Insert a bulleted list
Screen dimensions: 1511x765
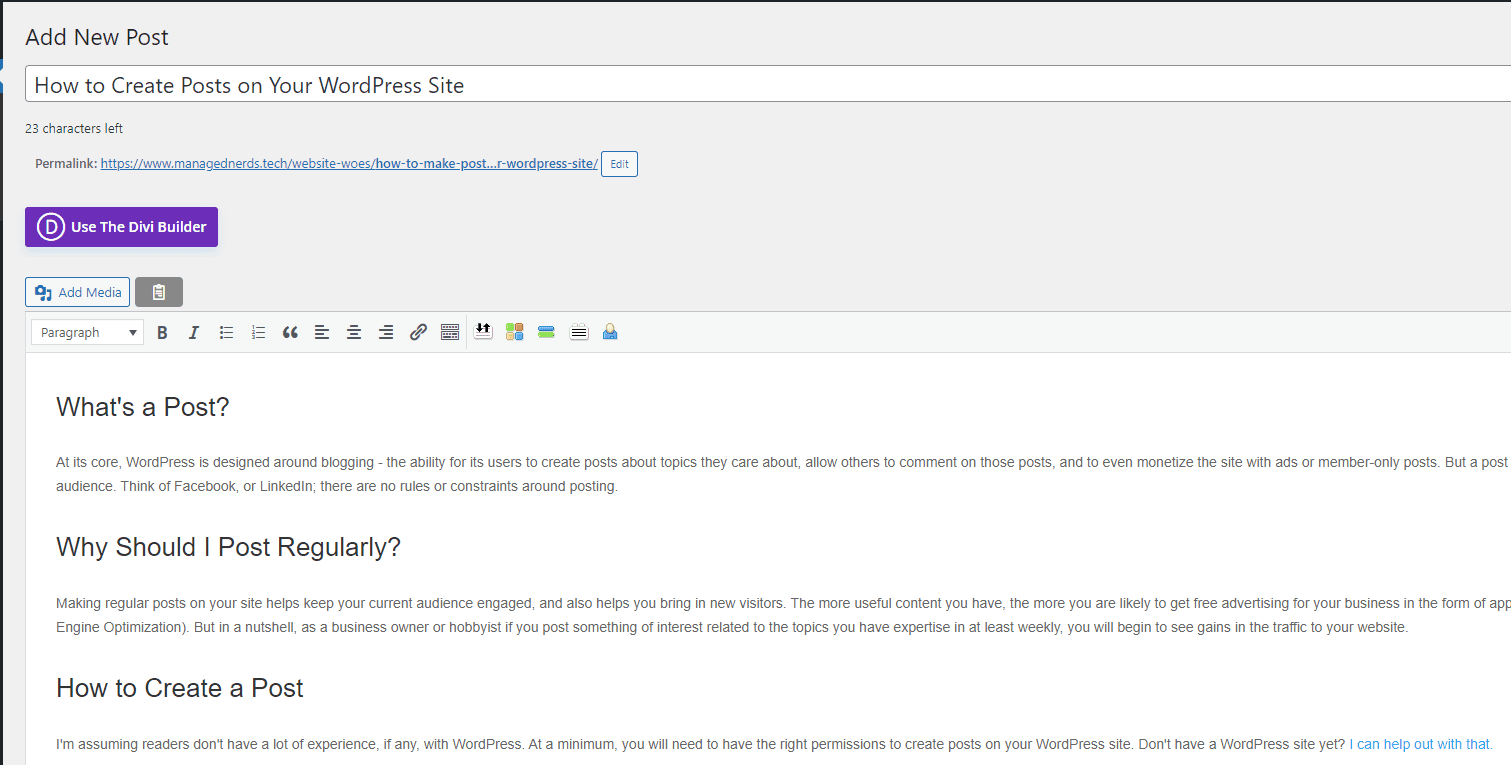pyautogui.click(x=226, y=331)
